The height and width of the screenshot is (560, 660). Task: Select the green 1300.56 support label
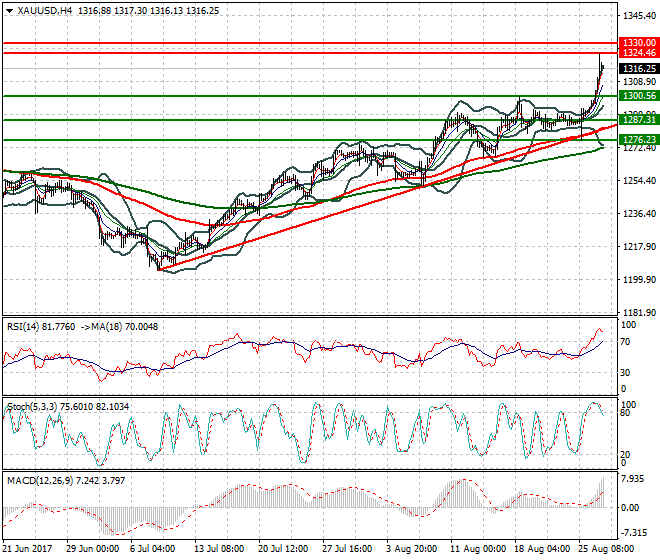[x=639, y=96]
